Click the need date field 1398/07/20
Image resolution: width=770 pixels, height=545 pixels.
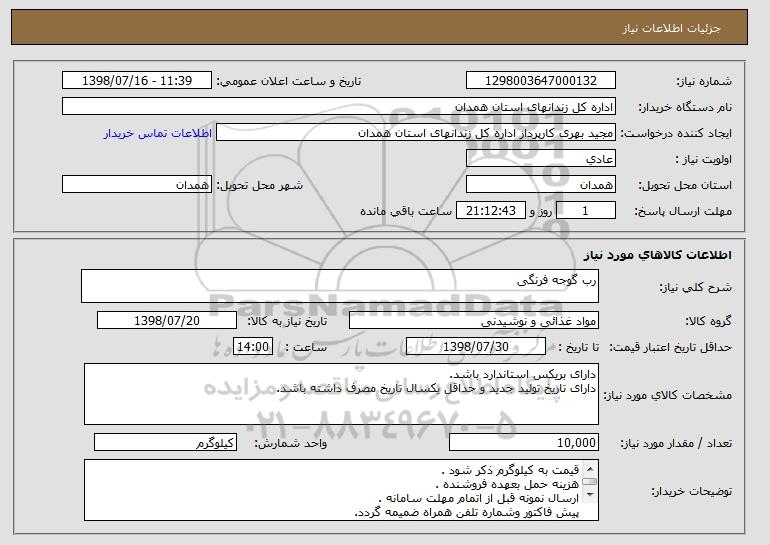click(167, 321)
